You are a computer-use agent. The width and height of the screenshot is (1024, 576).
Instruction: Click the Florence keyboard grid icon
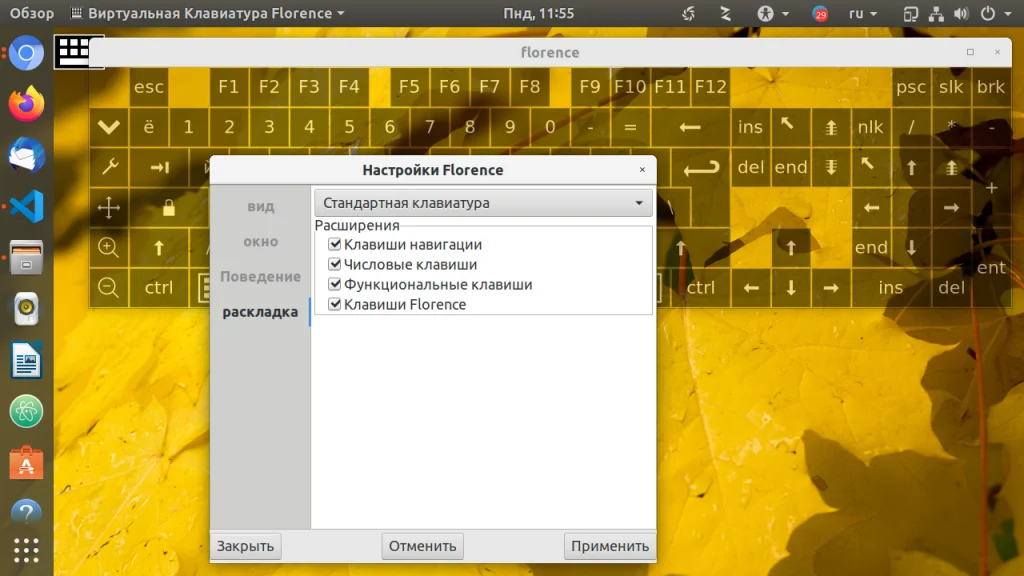coord(73,51)
